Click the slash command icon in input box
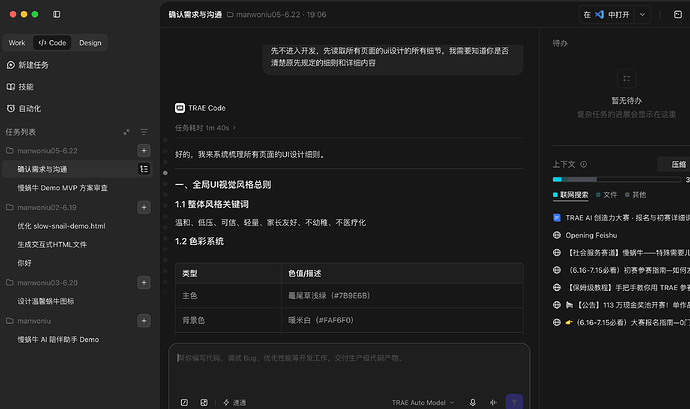 (x=184, y=402)
